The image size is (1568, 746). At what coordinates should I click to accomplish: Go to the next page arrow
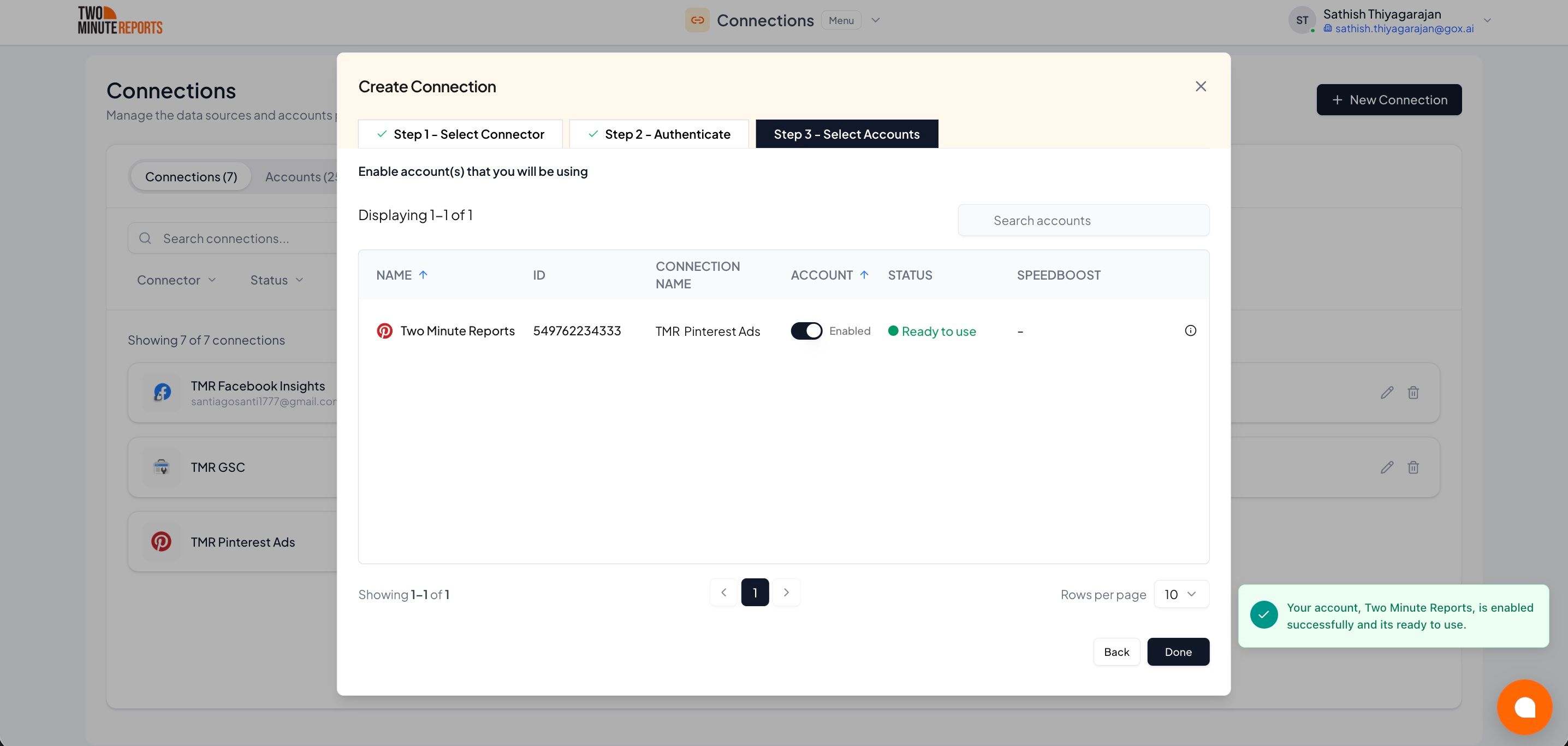pyautogui.click(x=786, y=593)
